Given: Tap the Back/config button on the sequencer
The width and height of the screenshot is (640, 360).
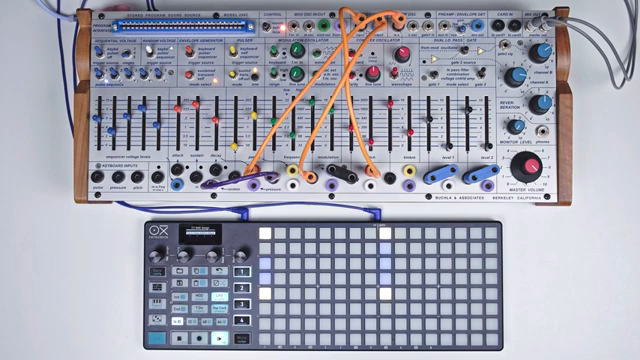Looking at the screenshot, I should click(x=157, y=272).
